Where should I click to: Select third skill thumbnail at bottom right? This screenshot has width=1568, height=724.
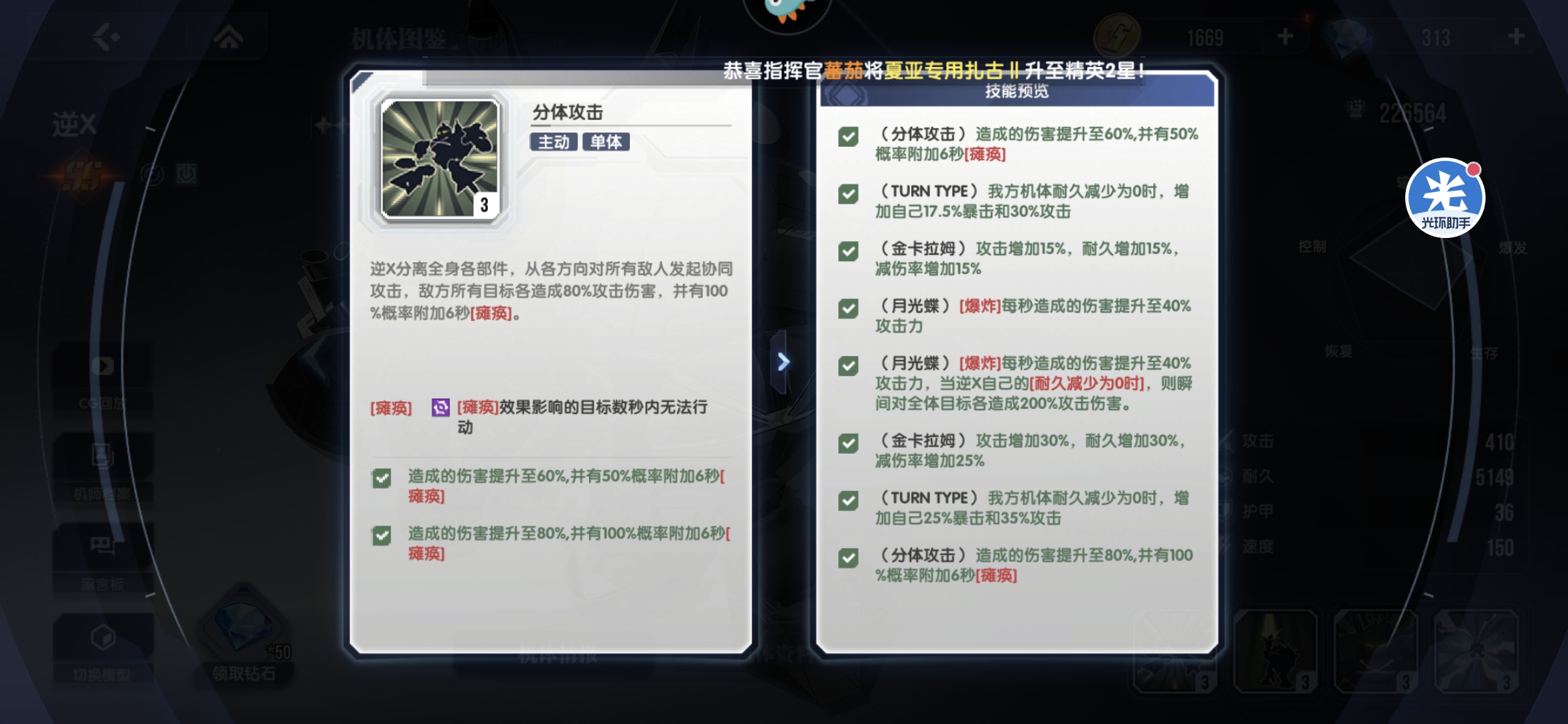[x=1376, y=651]
